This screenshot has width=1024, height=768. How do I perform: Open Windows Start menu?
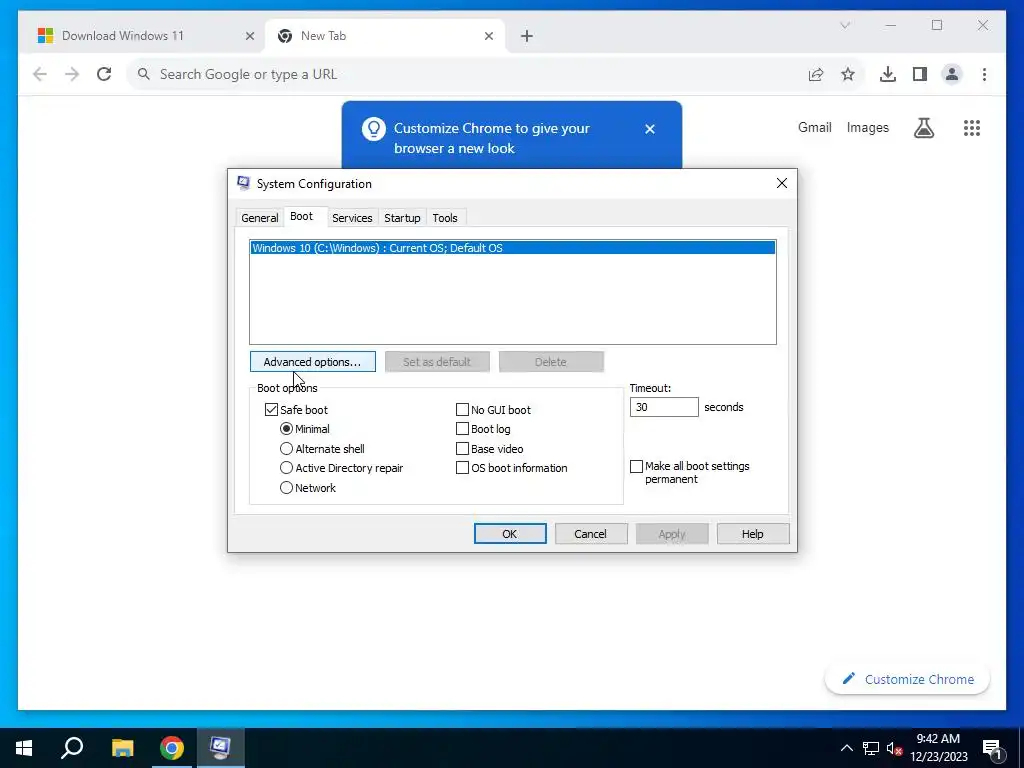24,748
